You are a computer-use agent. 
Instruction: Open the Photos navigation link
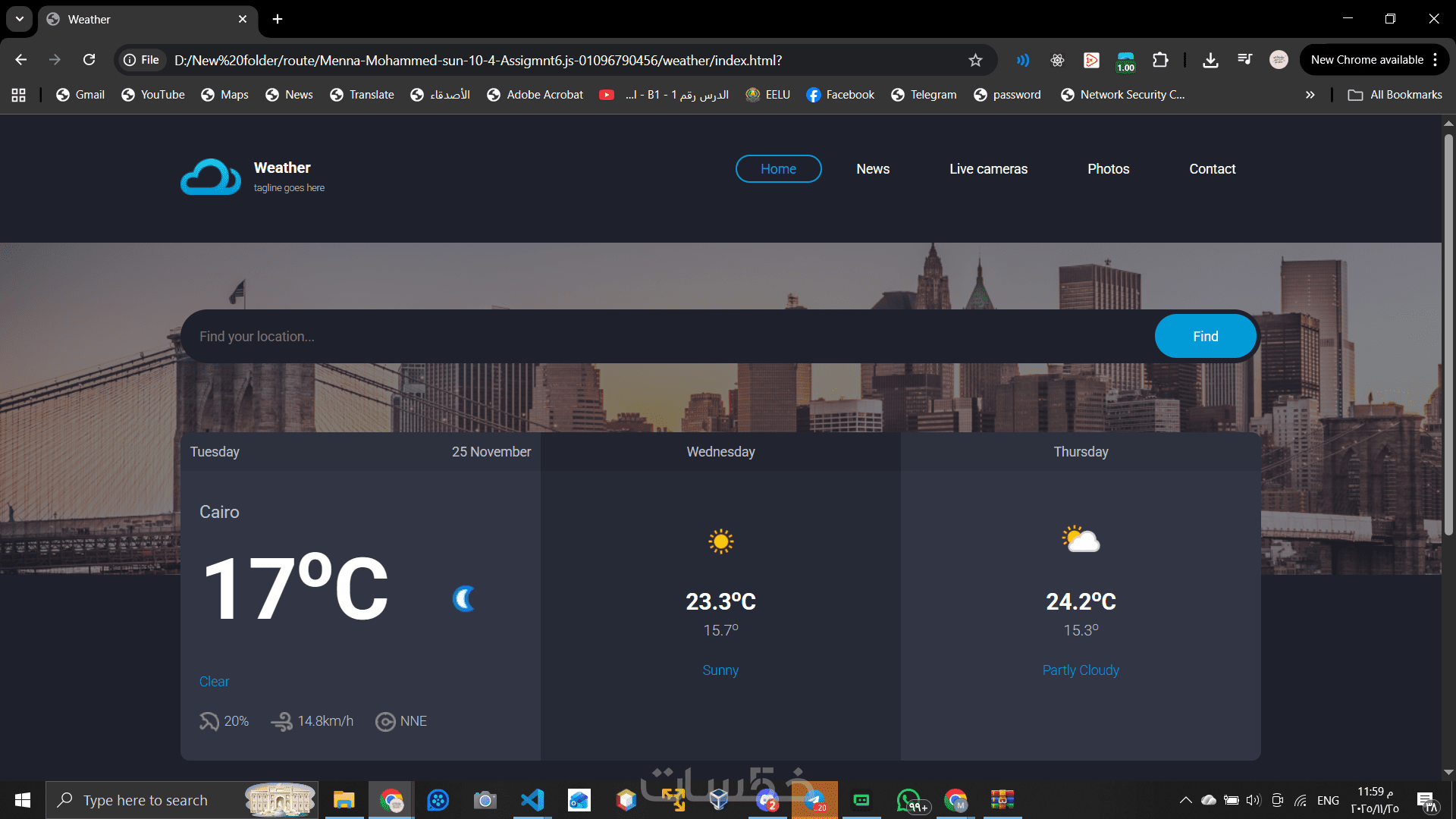point(1108,169)
